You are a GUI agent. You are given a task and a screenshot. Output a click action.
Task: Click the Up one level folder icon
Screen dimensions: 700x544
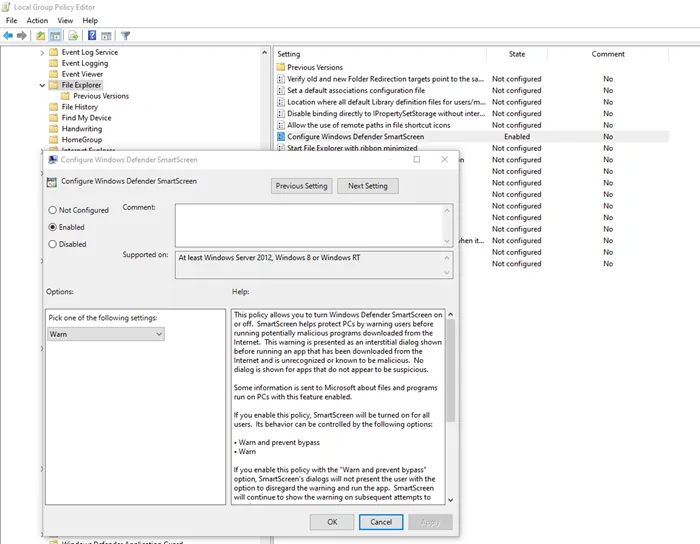click(41, 36)
